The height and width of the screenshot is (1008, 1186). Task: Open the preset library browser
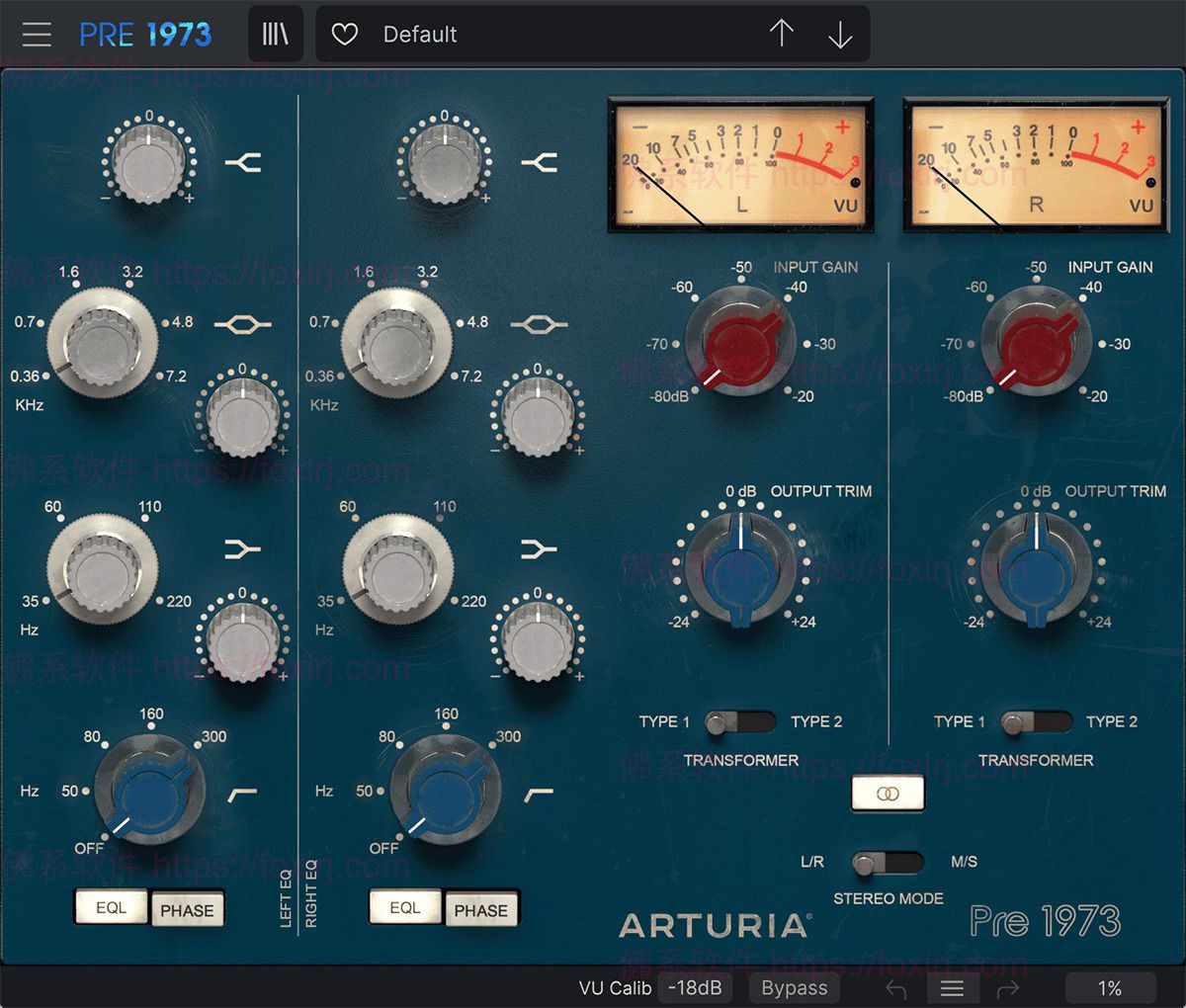pyautogui.click(x=276, y=35)
